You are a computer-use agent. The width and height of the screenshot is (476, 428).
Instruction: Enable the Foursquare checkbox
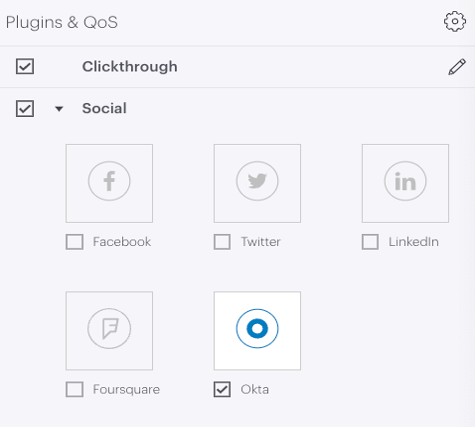point(75,389)
